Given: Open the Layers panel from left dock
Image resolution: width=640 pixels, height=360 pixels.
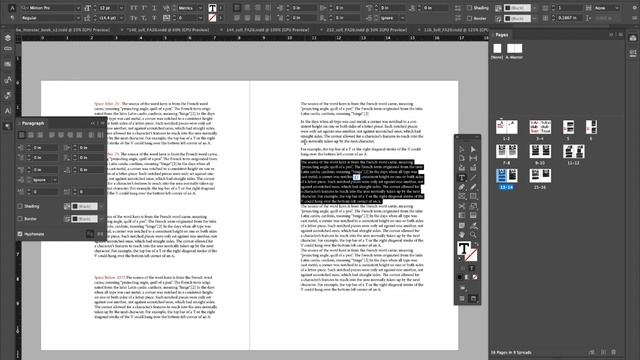Looking at the screenshot, I should 8,38.
